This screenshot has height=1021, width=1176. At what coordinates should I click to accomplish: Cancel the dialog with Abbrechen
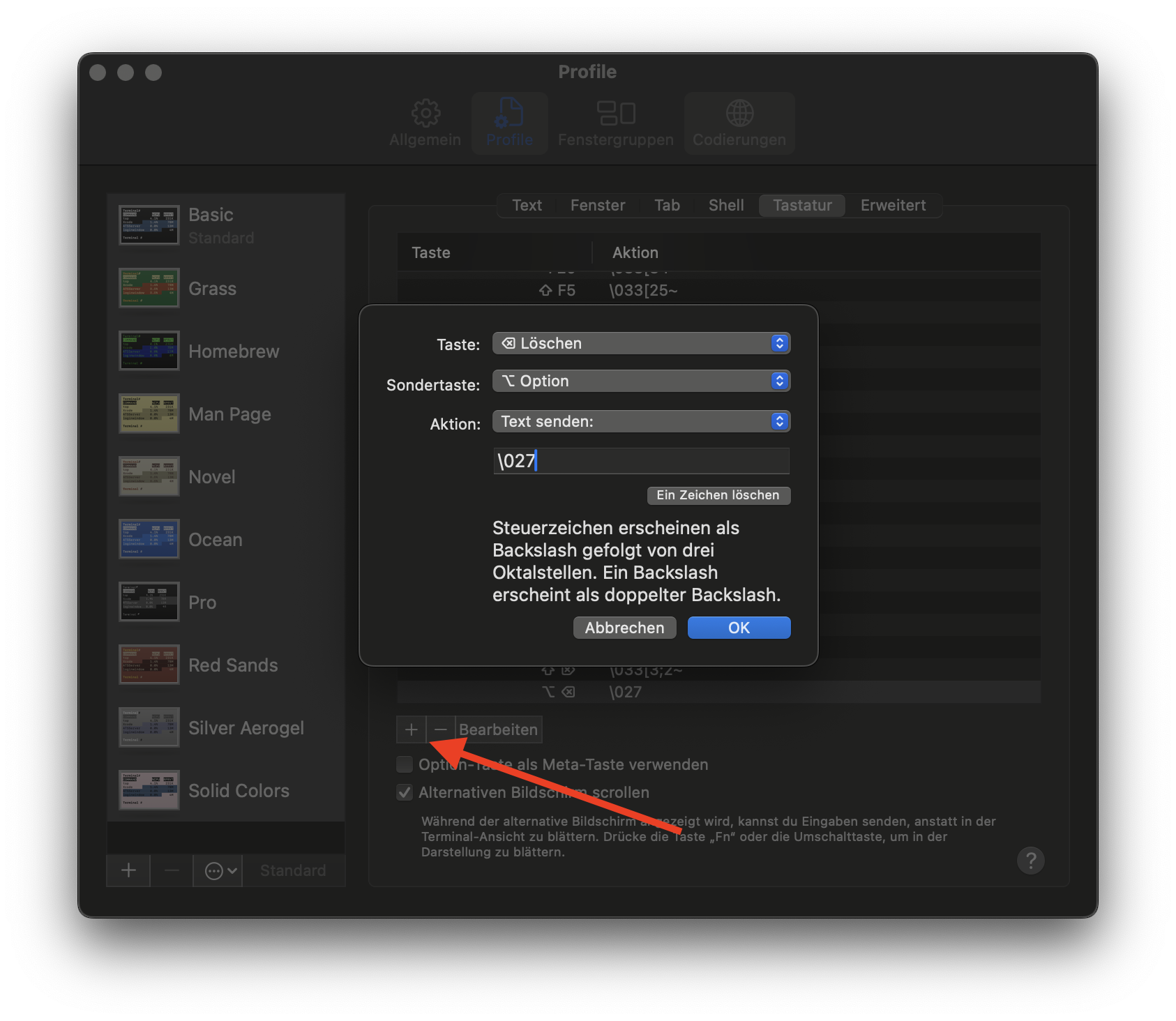624,628
